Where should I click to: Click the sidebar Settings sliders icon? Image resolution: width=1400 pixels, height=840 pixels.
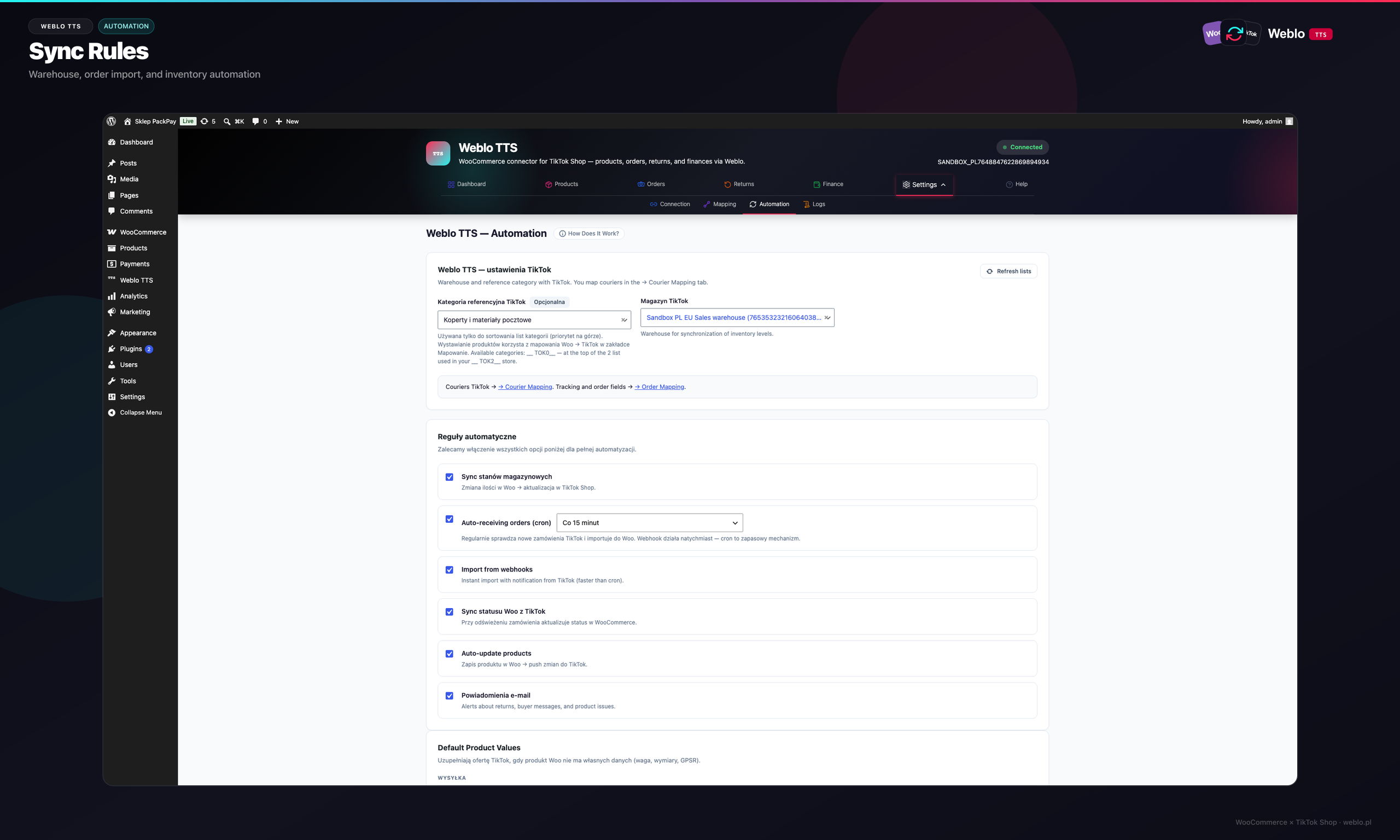coord(112,397)
